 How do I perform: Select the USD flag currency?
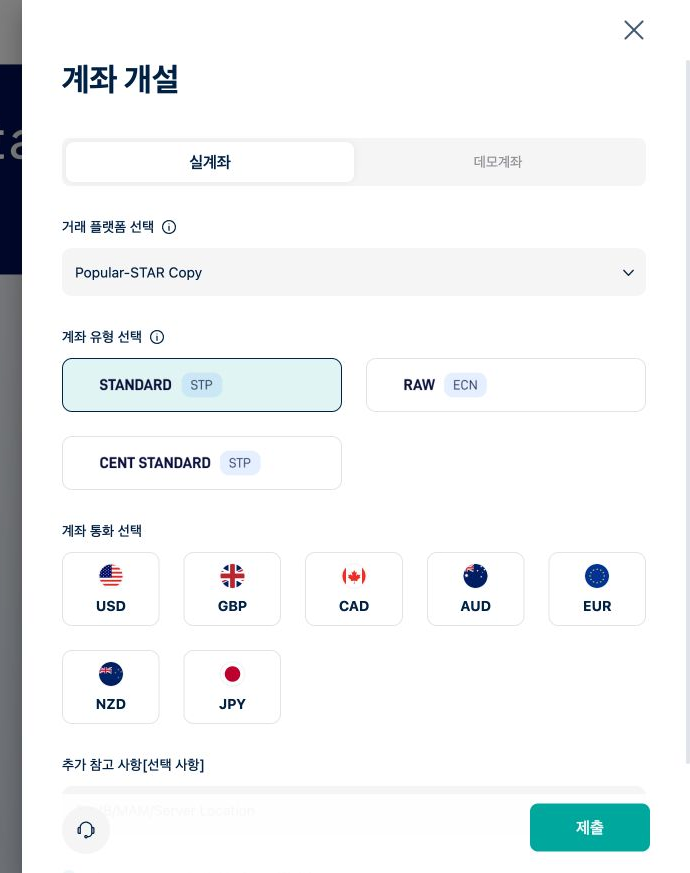111,589
